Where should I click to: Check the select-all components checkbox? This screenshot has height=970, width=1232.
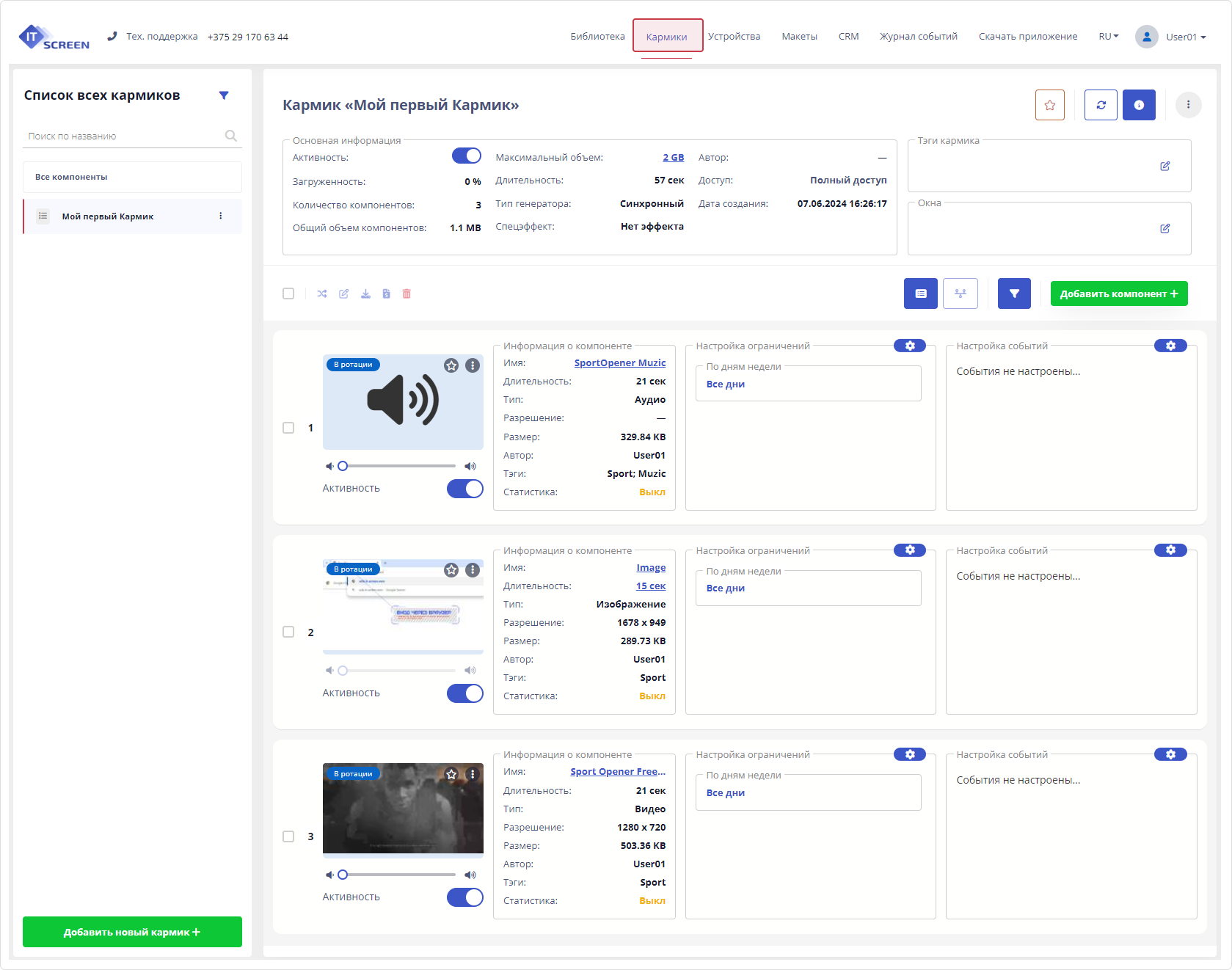click(x=288, y=293)
